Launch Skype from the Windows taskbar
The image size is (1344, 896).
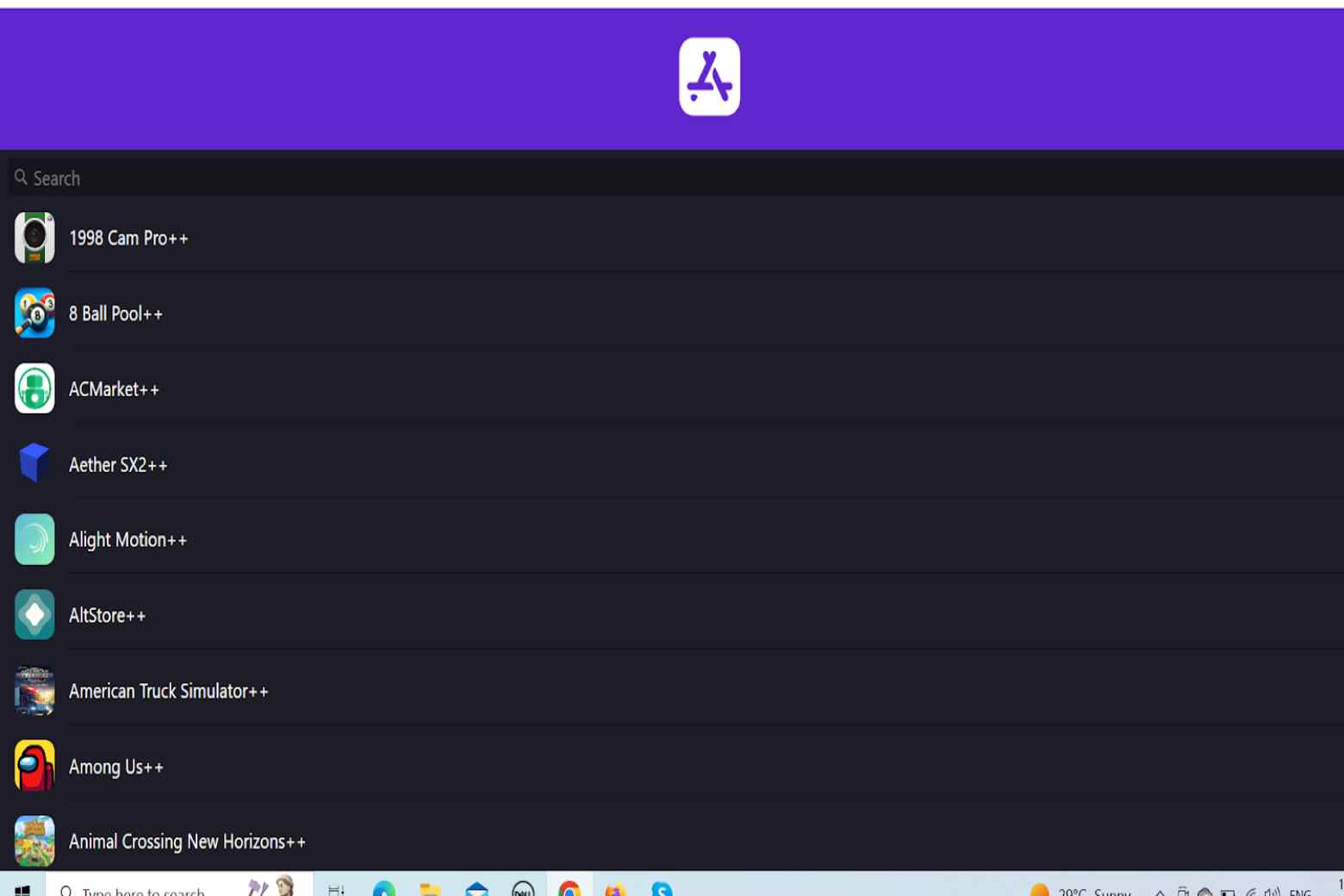click(x=662, y=888)
